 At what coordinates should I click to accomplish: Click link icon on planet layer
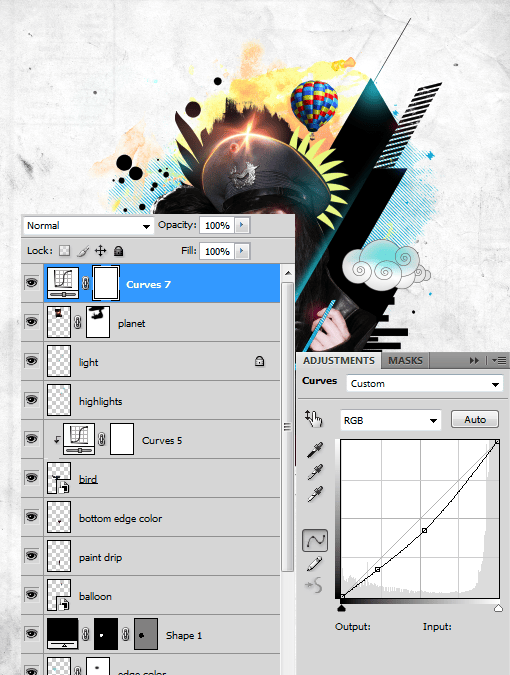[78, 322]
